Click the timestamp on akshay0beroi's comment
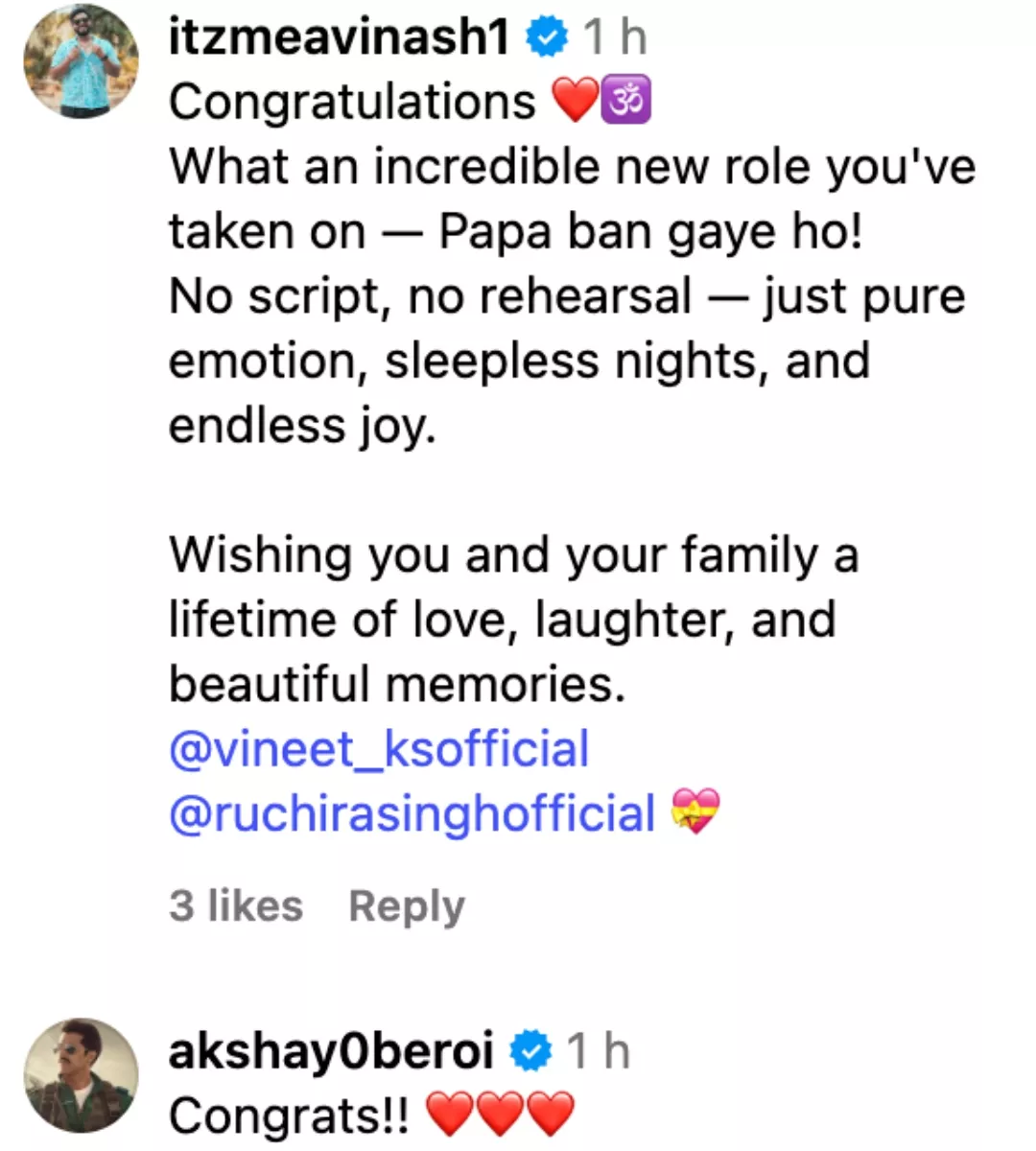 click(598, 1051)
